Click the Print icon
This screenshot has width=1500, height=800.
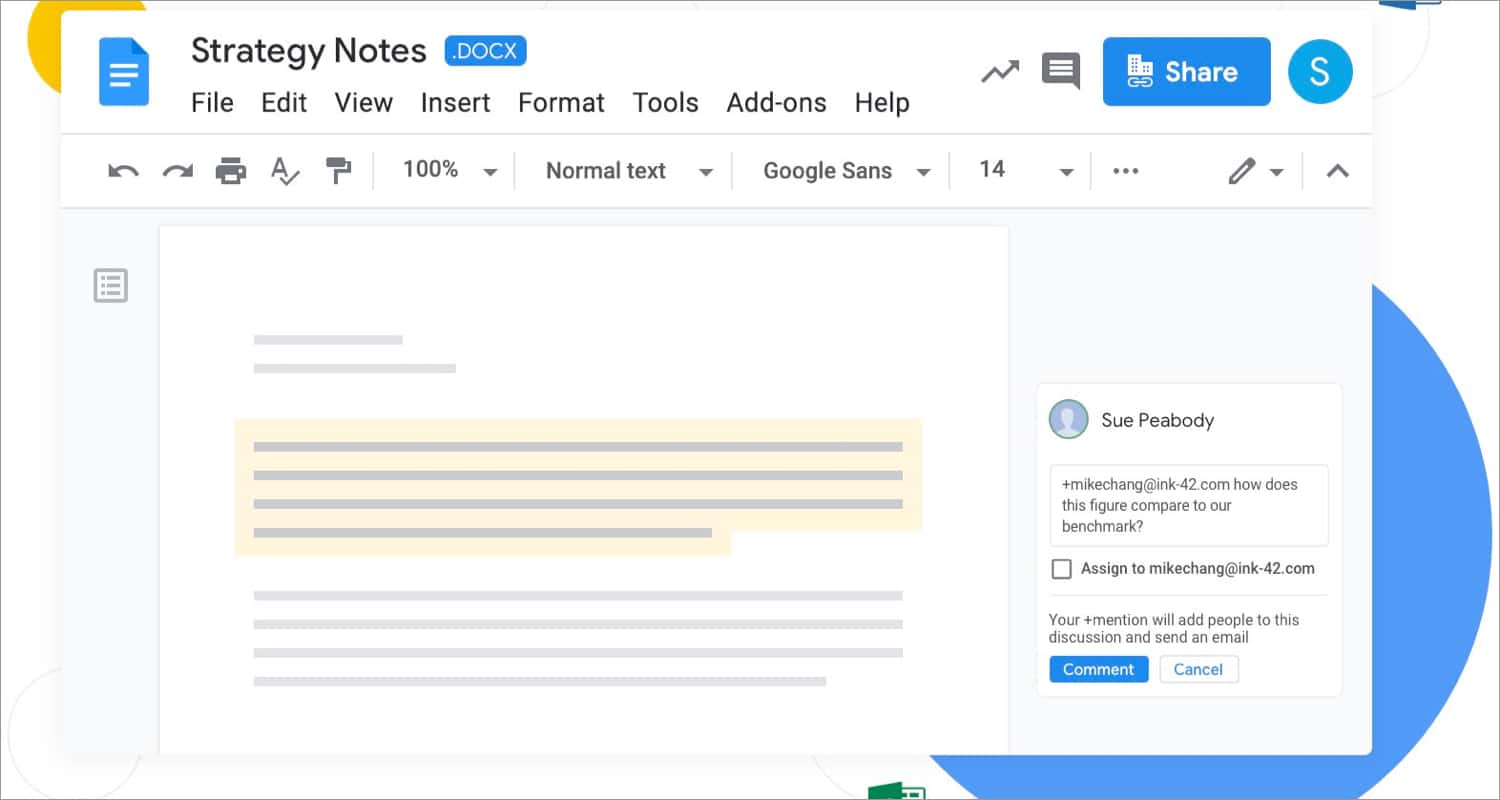click(x=231, y=171)
